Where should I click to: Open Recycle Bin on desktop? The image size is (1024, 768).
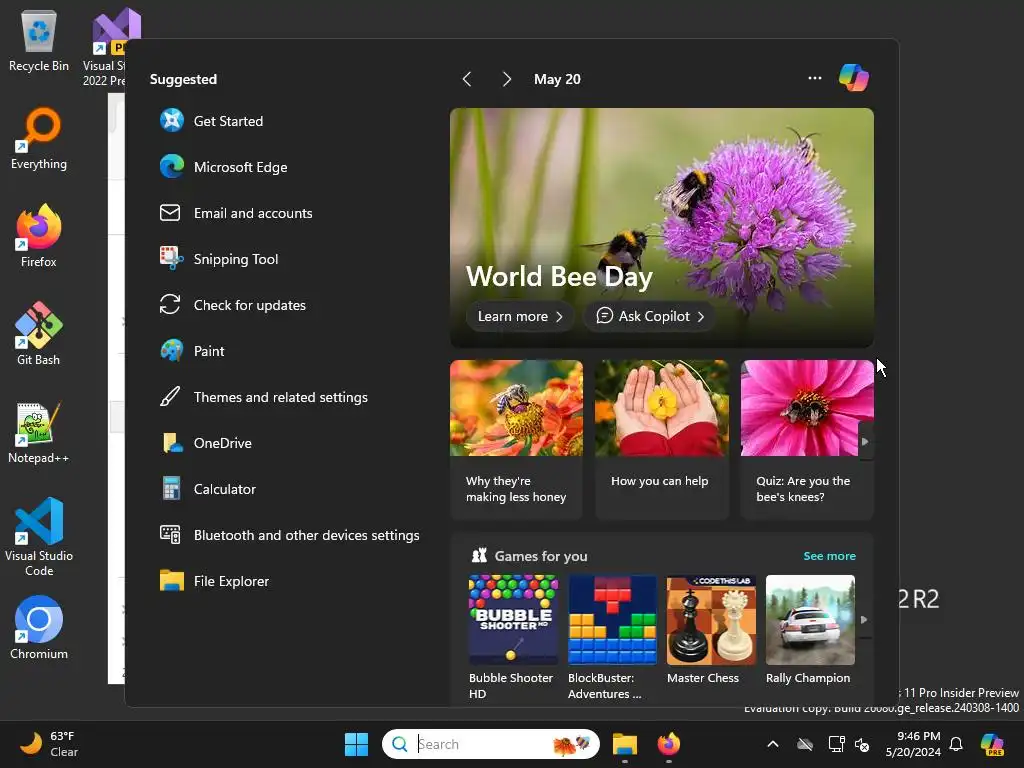point(39,40)
